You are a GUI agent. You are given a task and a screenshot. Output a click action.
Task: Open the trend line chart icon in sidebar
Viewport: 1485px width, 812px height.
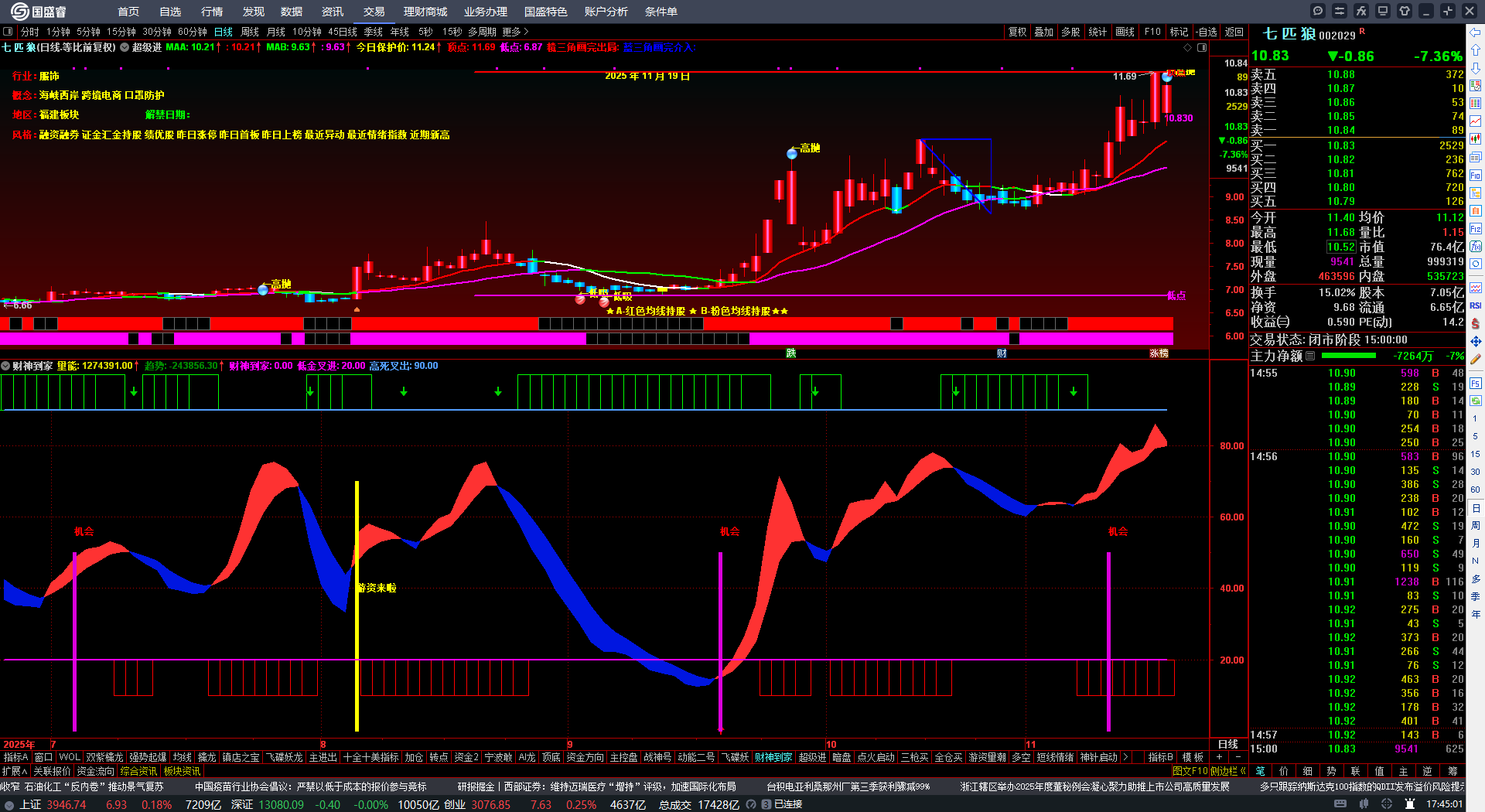click(x=1476, y=121)
